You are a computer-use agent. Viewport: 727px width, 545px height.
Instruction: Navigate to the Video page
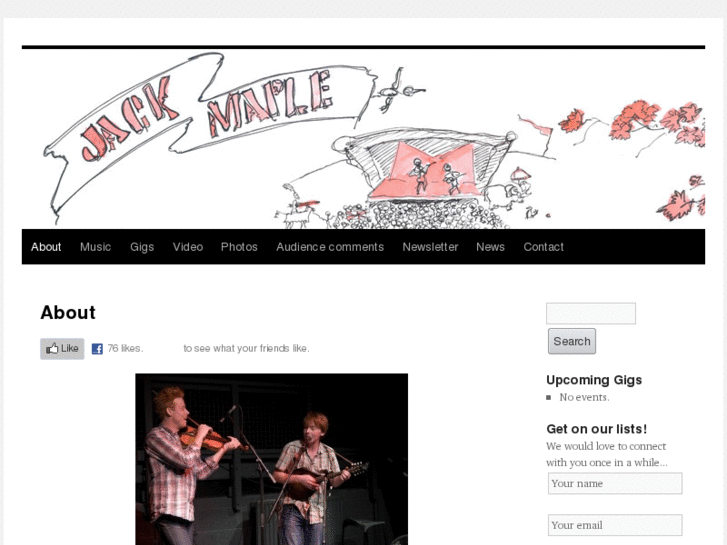188,247
